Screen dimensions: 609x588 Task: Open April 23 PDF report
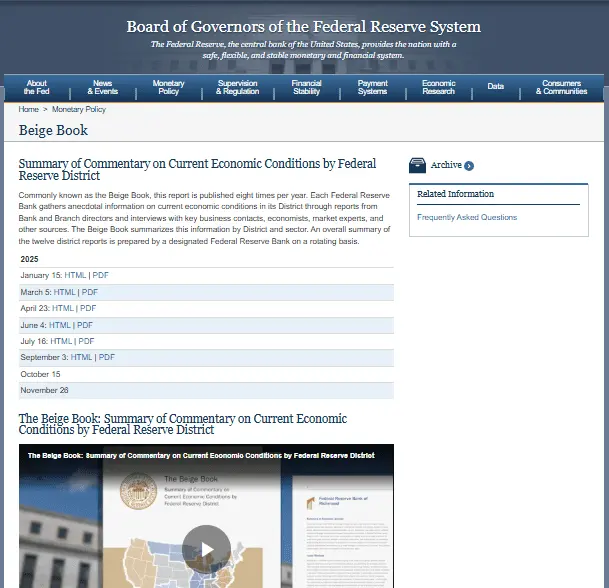[x=88, y=308]
